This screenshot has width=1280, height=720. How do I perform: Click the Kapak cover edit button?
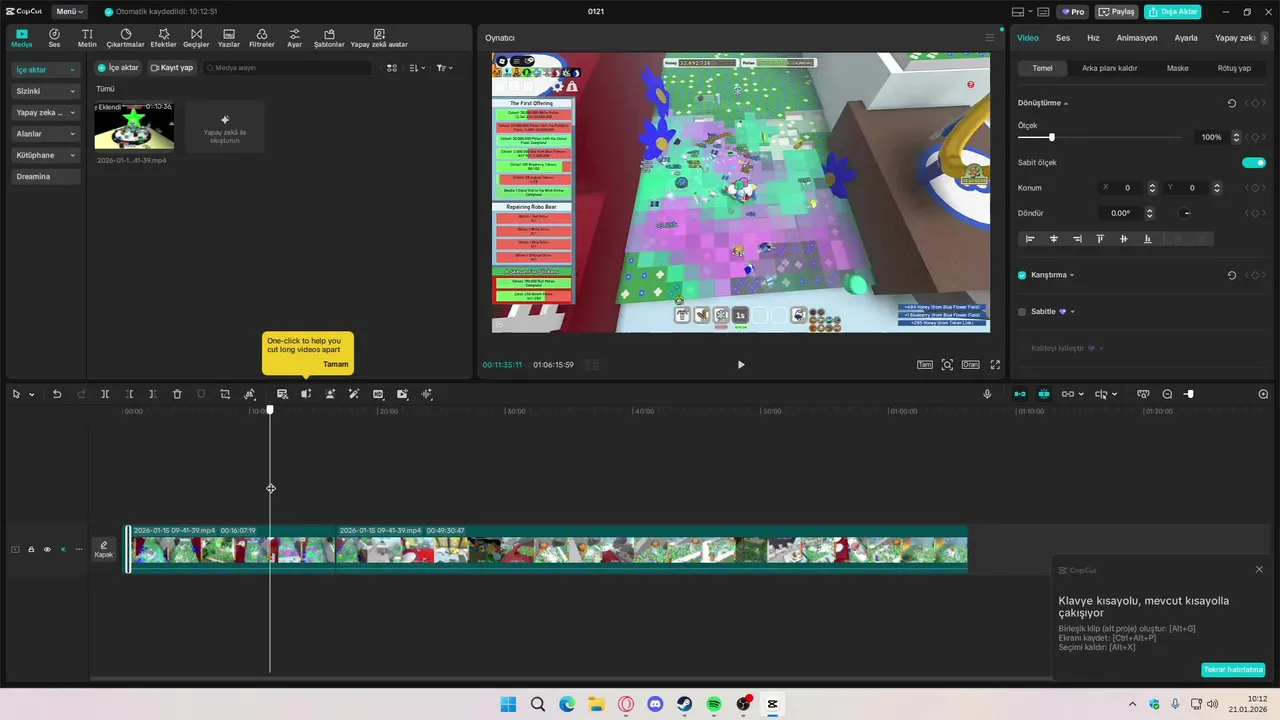pyautogui.click(x=104, y=549)
